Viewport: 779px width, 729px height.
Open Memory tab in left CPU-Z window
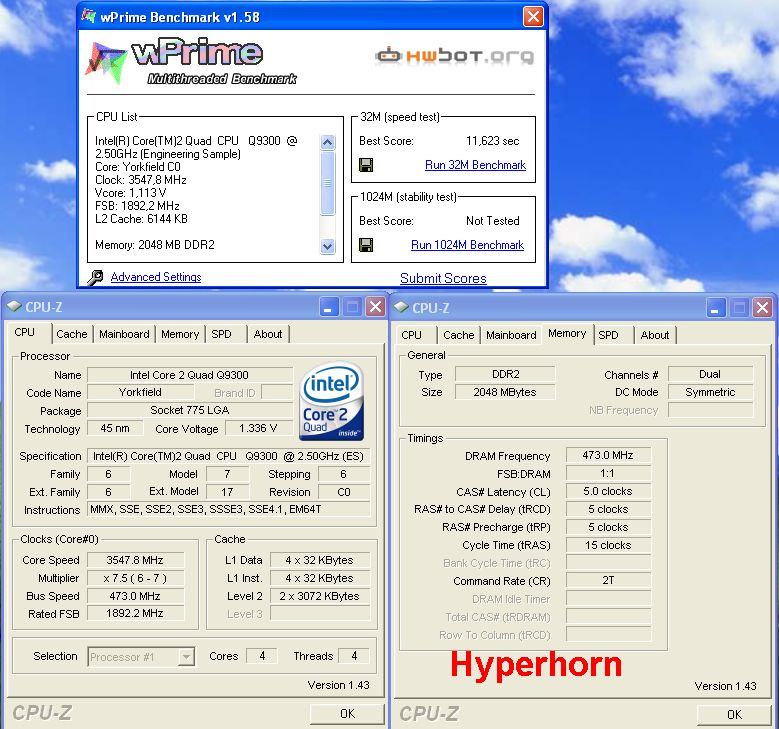click(180, 334)
